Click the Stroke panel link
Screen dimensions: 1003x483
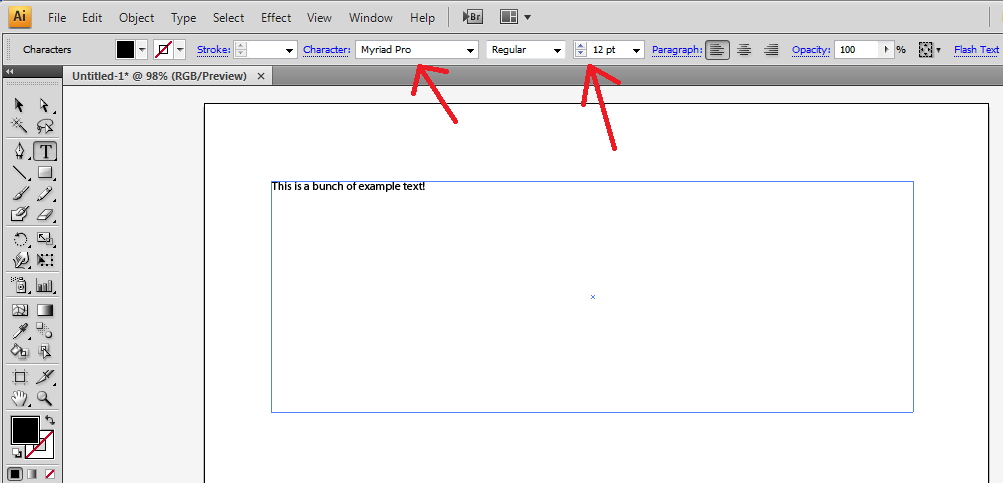click(x=212, y=50)
